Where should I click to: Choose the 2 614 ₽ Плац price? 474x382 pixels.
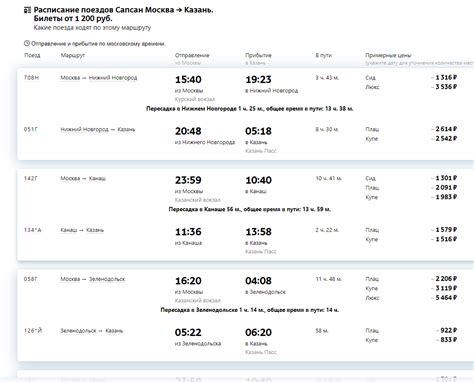tap(444, 129)
